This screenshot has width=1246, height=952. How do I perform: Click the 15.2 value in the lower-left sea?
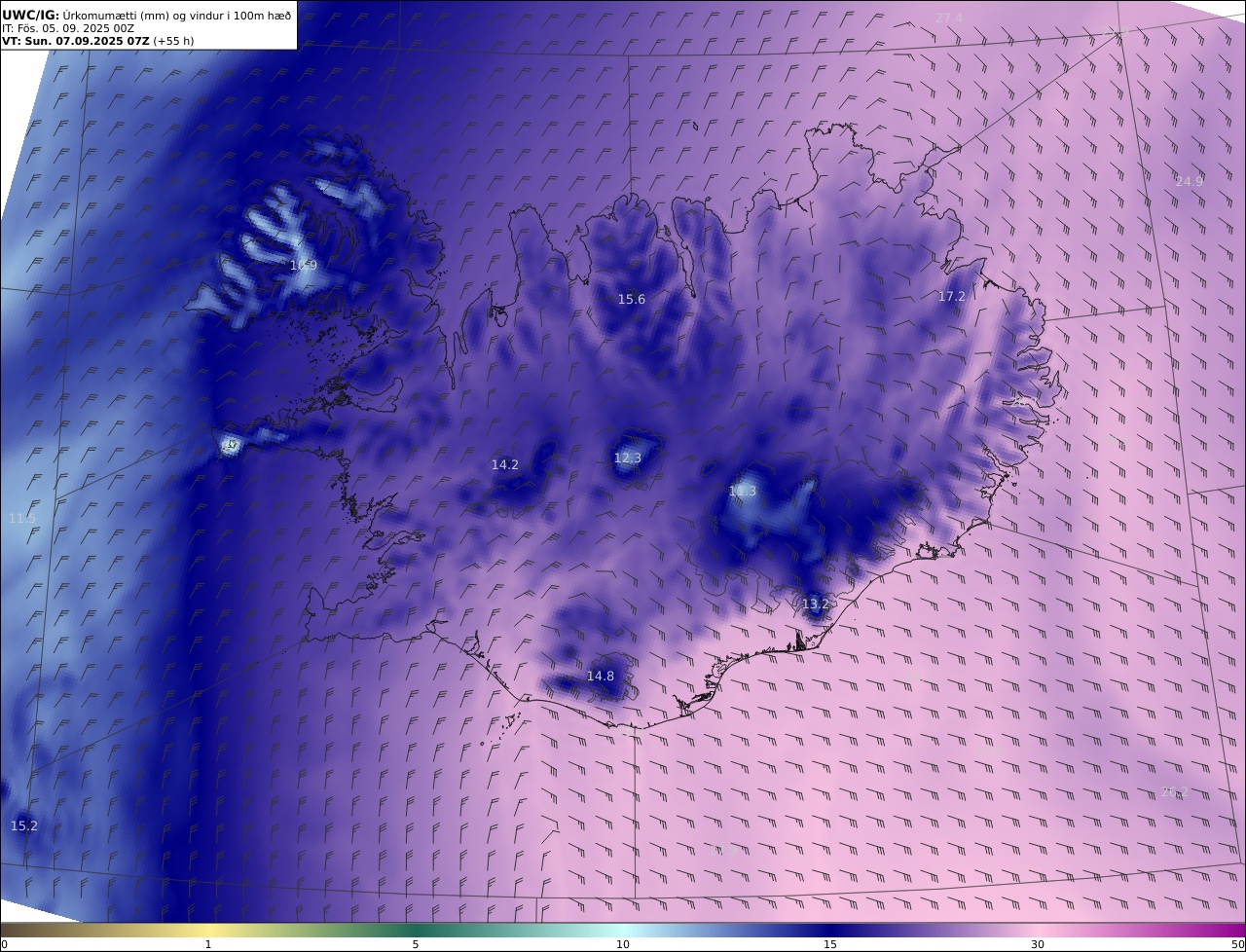pos(24,825)
